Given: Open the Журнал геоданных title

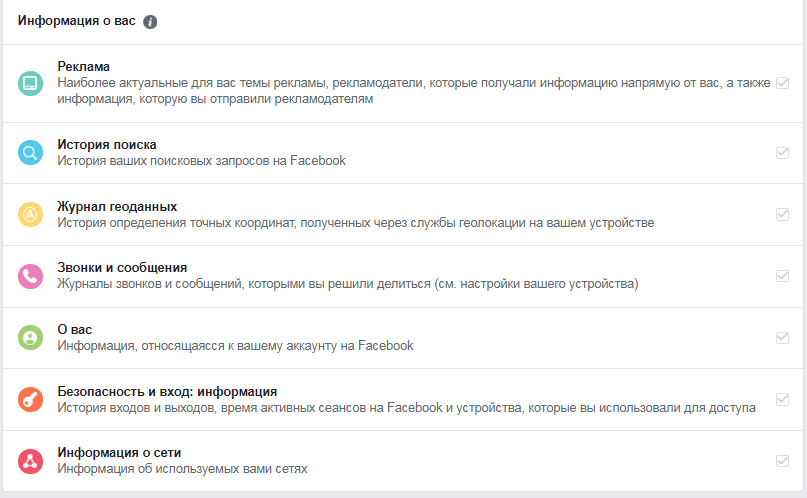Looking at the screenshot, I should pyautogui.click(x=117, y=207).
